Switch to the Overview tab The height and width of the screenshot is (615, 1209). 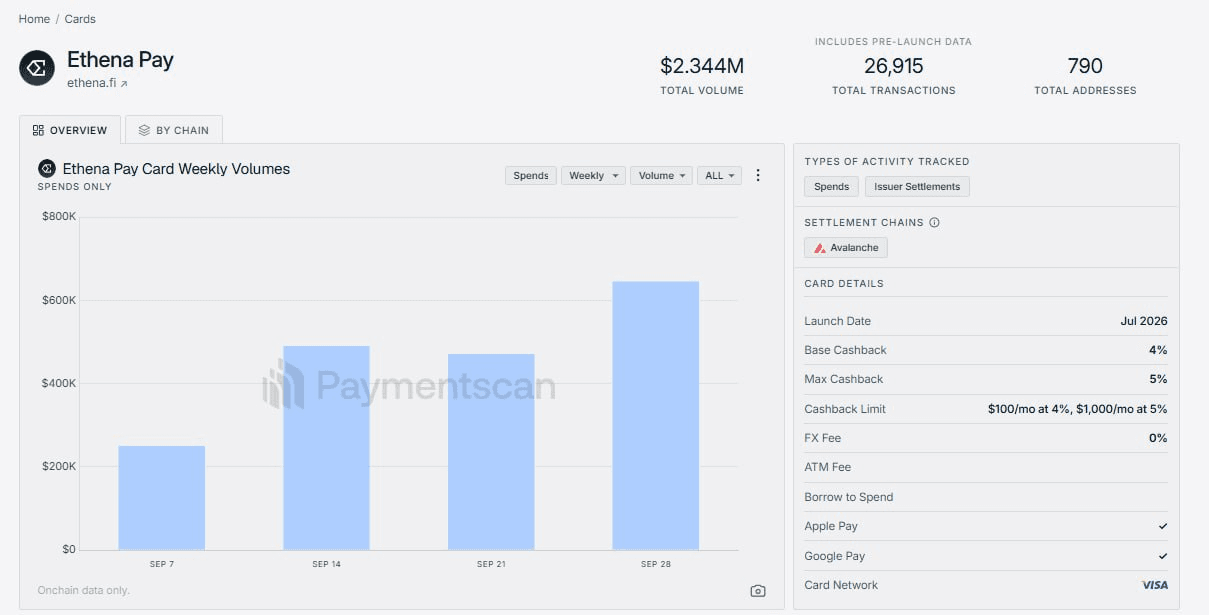[x=70, y=130]
